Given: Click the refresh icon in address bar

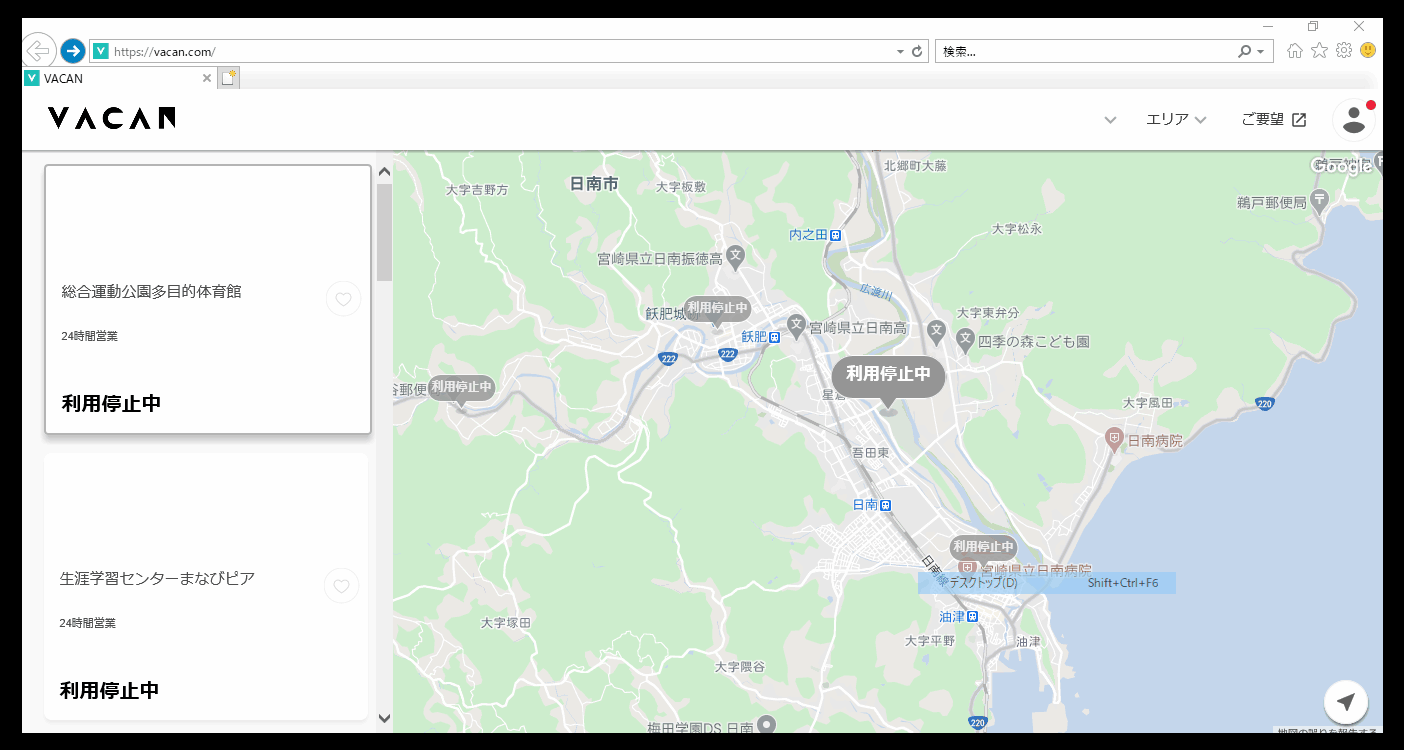Looking at the screenshot, I should (x=917, y=51).
